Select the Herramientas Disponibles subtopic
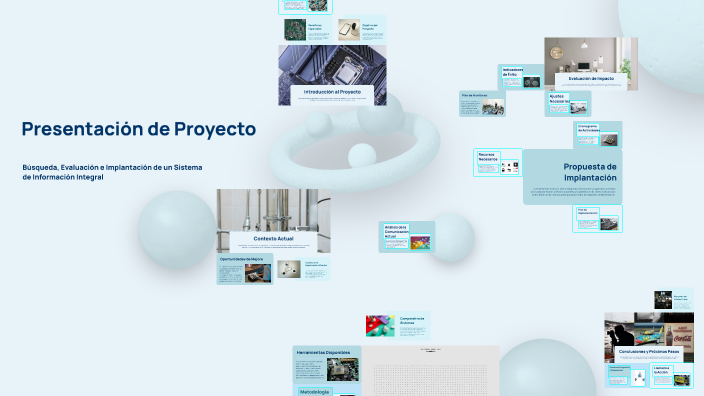 (x=327, y=365)
